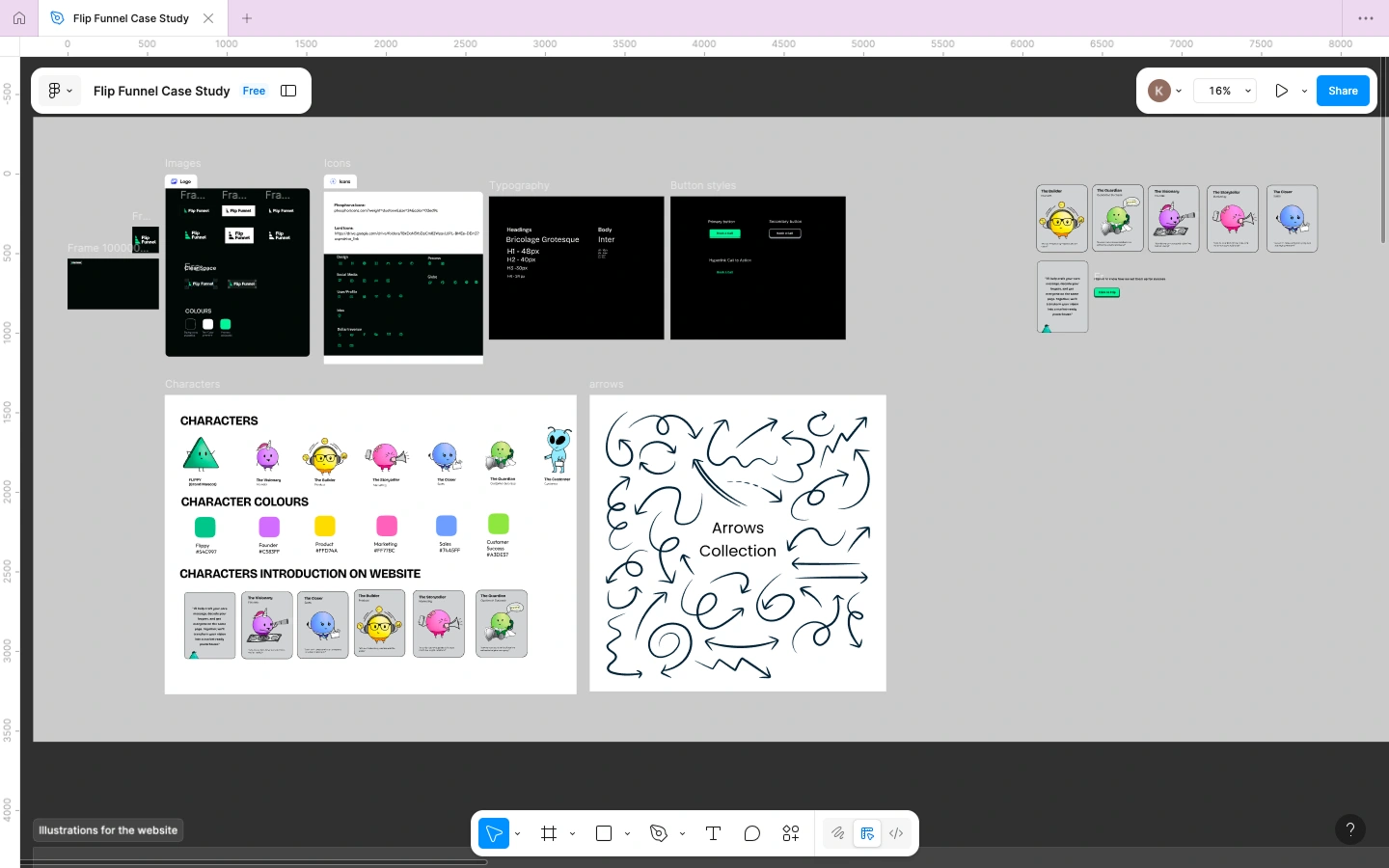
Task: Open a new tab with the plus button
Action: click(x=247, y=17)
